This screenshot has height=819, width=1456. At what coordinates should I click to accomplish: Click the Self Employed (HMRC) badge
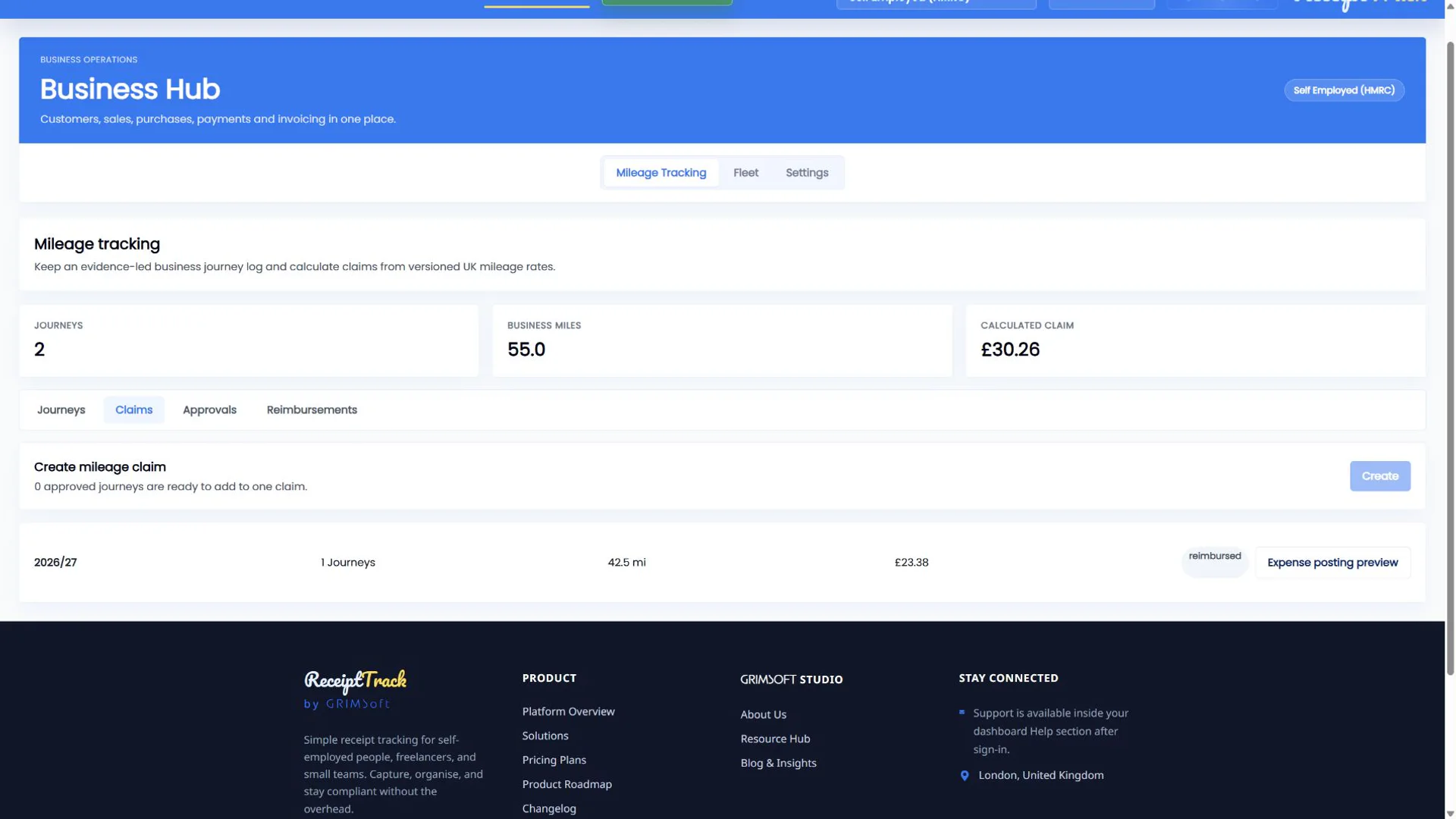1344,90
